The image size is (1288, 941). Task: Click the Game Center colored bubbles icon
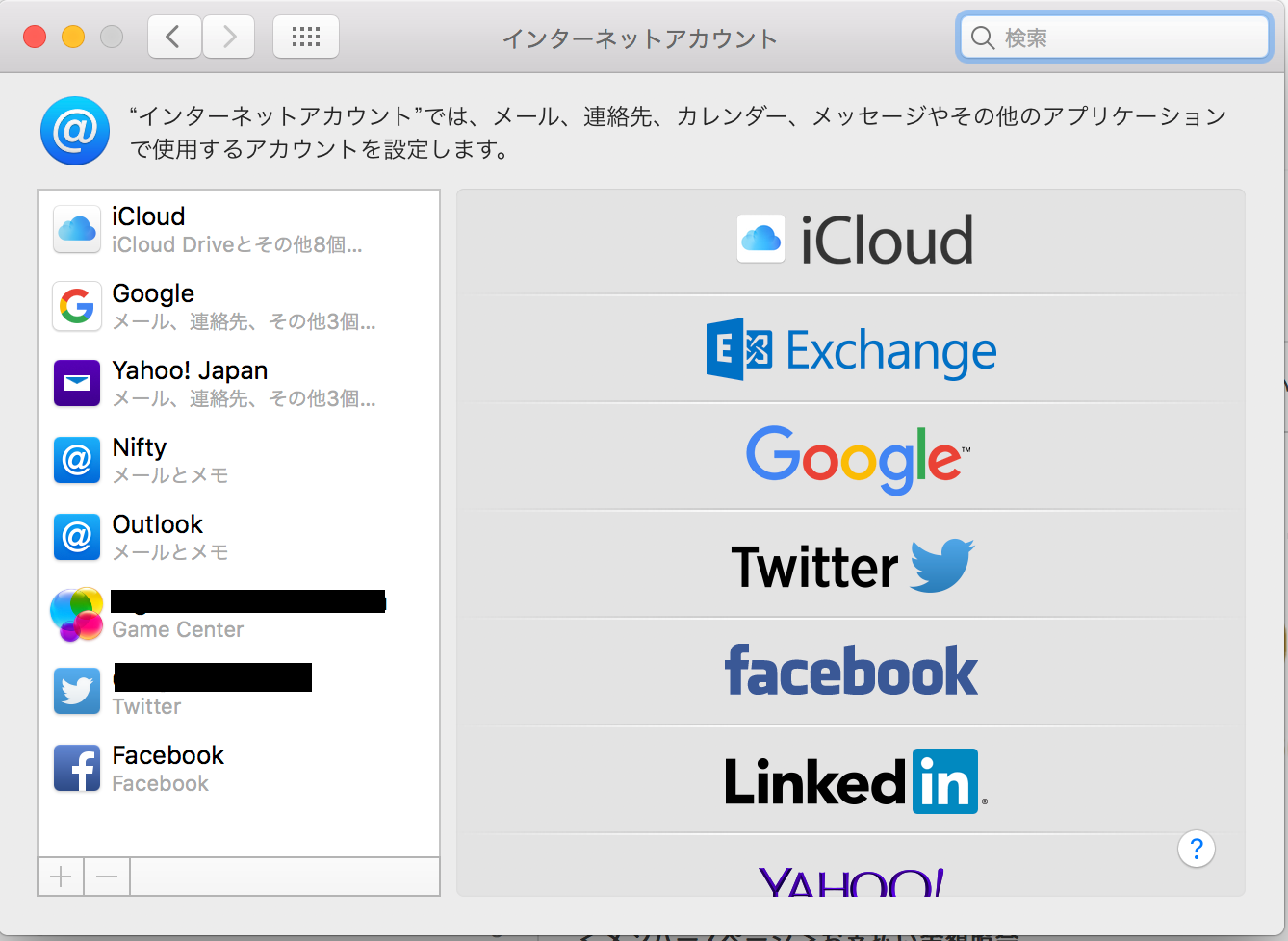[x=77, y=615]
